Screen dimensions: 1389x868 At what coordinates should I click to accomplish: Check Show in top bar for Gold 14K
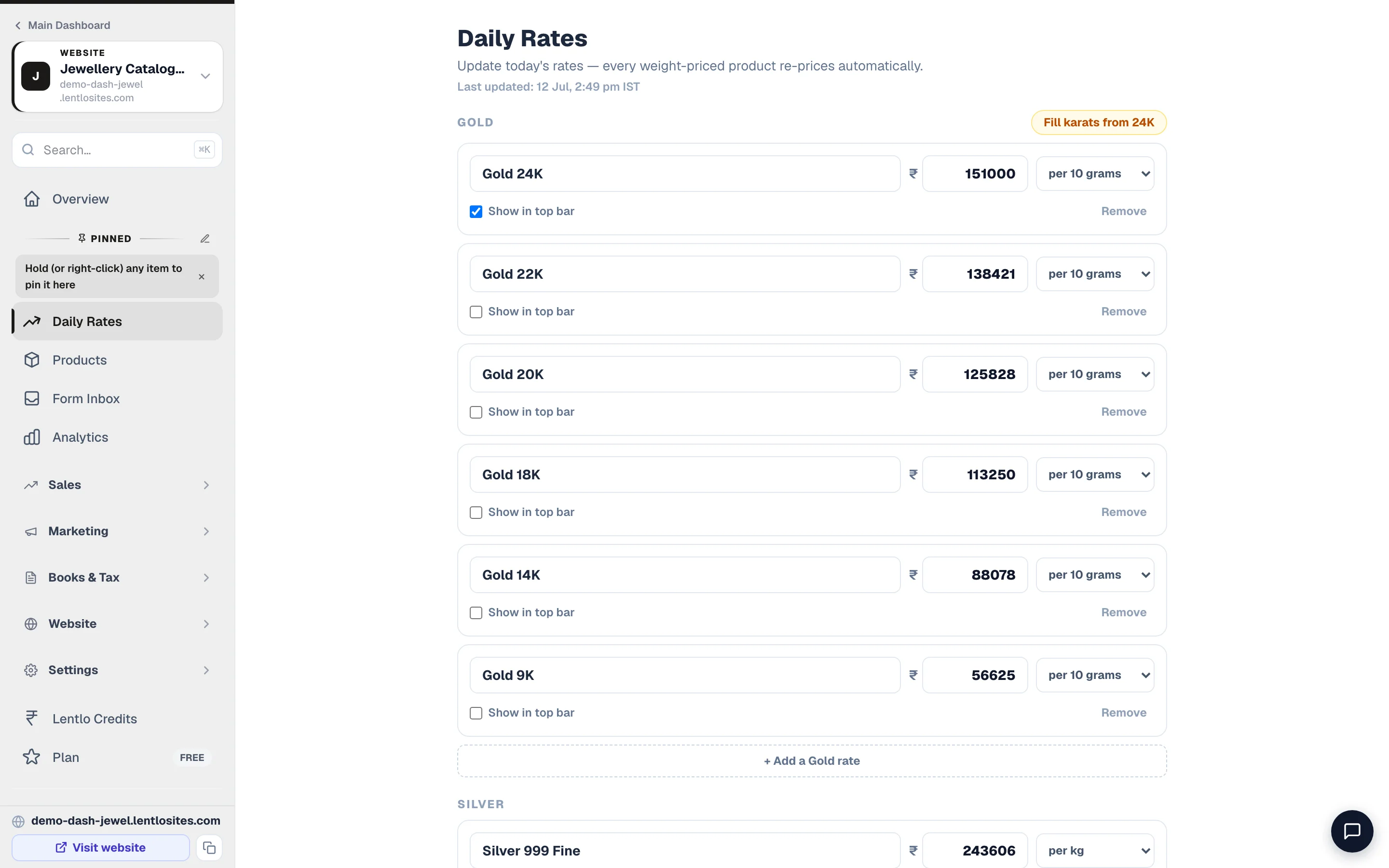(x=476, y=612)
